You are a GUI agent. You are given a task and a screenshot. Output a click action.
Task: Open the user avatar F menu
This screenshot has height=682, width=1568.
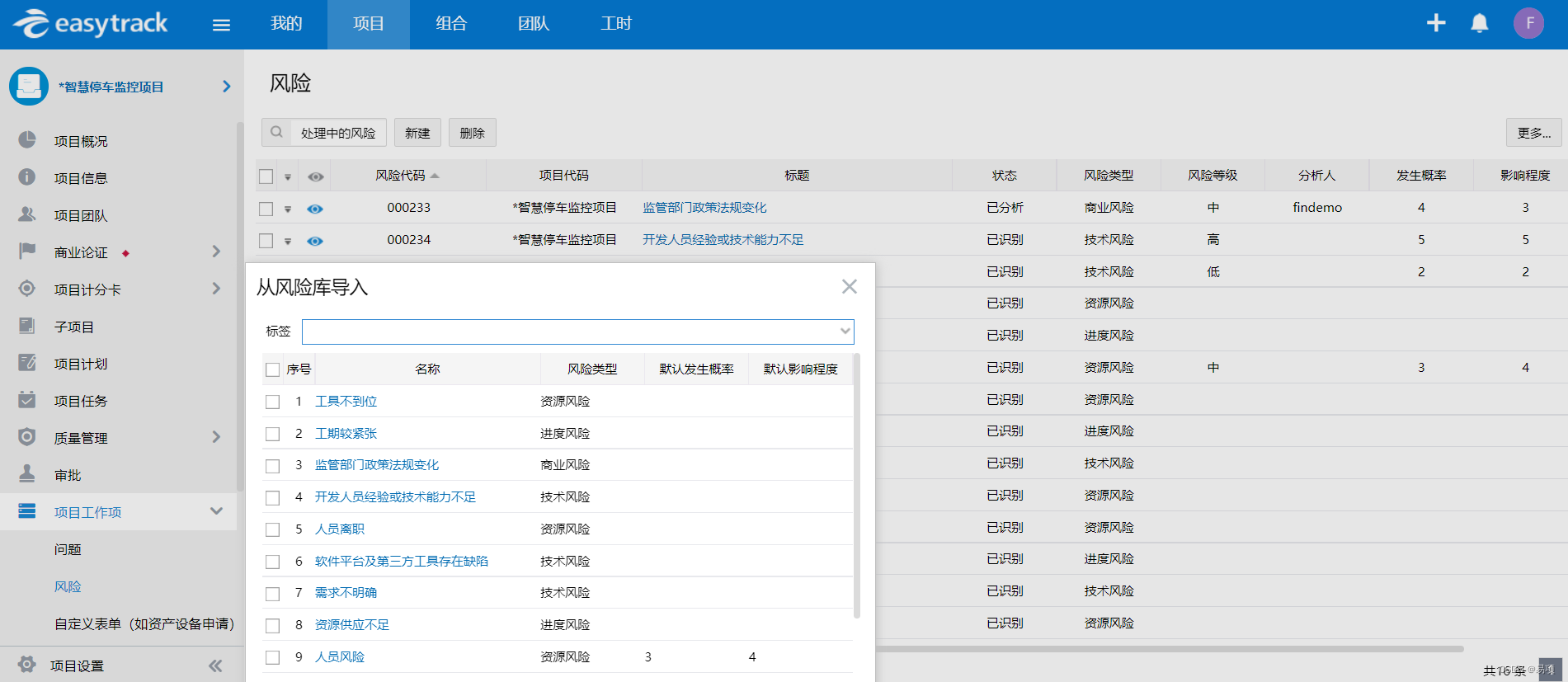point(1529,23)
